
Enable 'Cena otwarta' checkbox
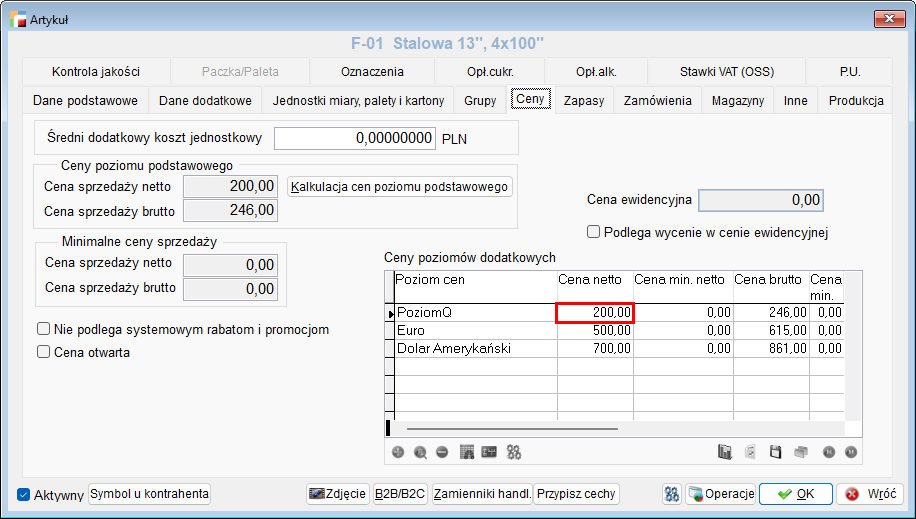click(43, 352)
